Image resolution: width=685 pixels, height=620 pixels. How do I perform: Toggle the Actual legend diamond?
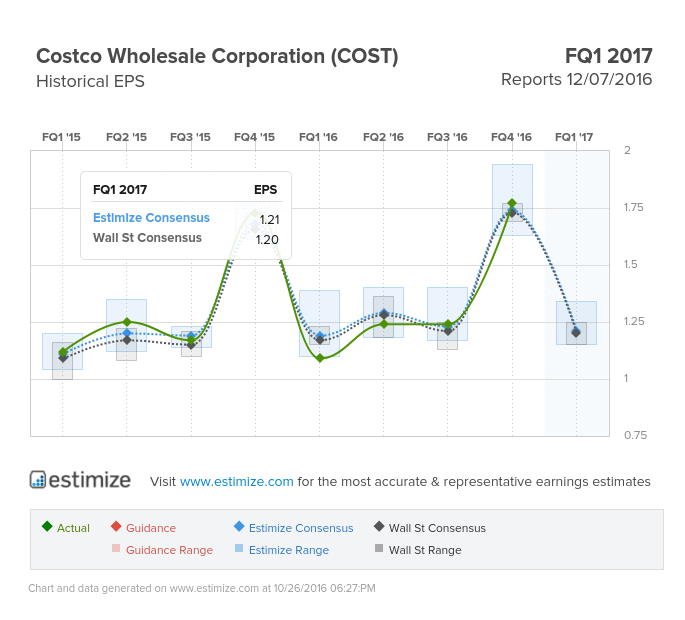coord(47,526)
